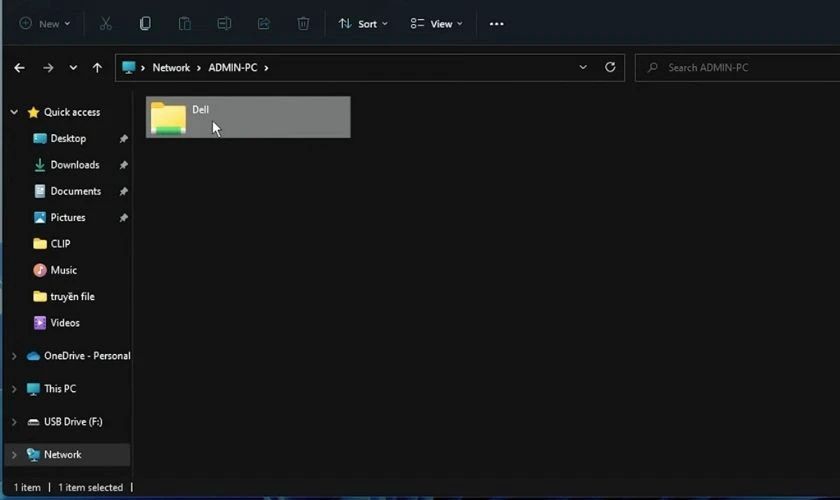Click the Search ADMIN-PC field
This screenshot has width=840, height=500.
pos(740,67)
